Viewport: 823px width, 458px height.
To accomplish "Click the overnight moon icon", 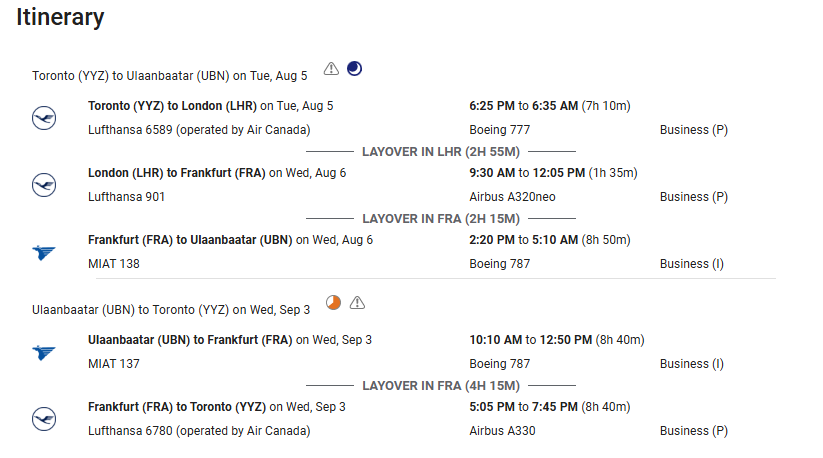I will pyautogui.click(x=354, y=69).
